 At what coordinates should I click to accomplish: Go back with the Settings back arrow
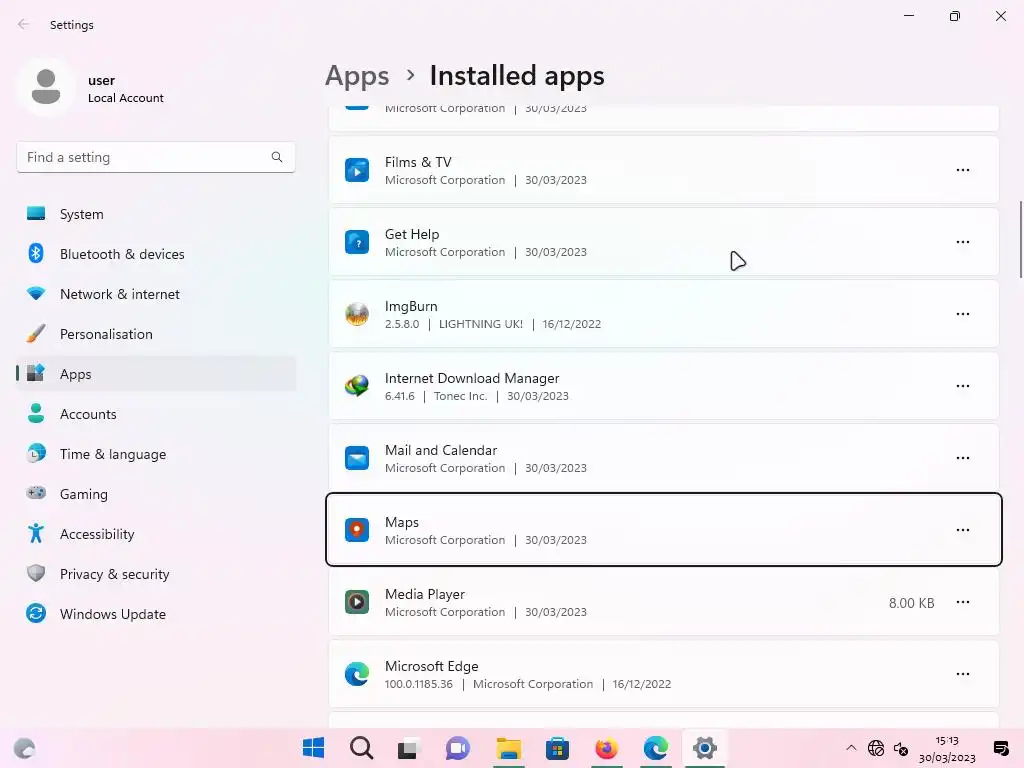(x=24, y=24)
